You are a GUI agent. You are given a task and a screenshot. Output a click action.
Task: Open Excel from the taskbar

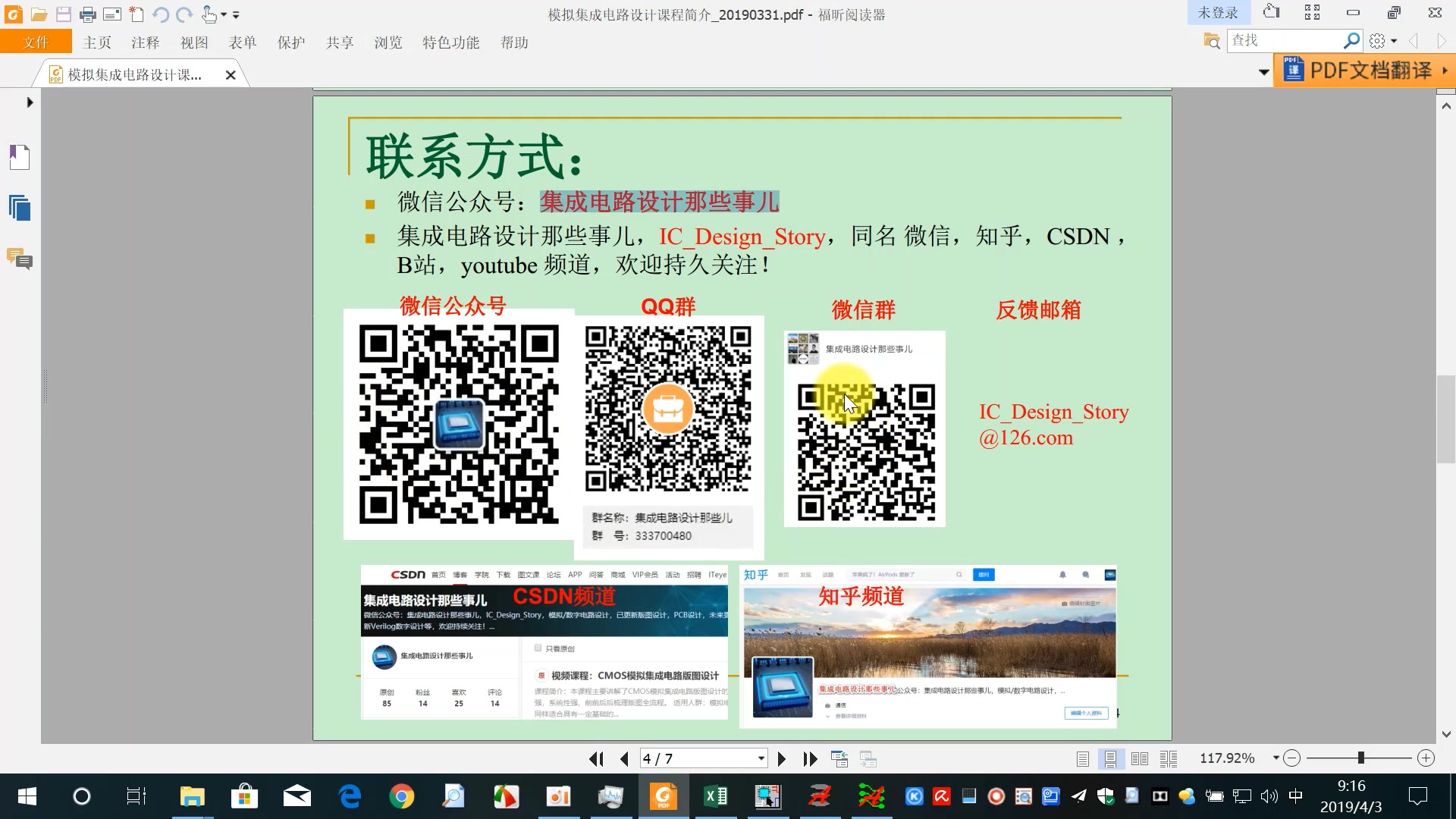click(715, 796)
